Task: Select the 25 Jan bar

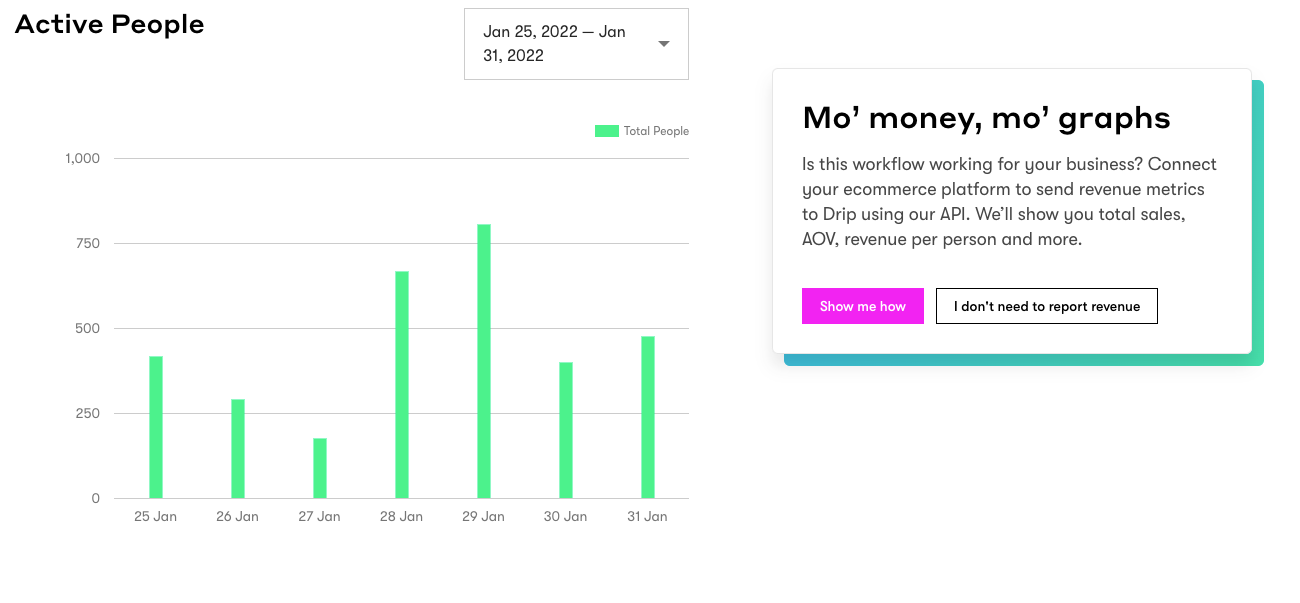Action: click(156, 427)
